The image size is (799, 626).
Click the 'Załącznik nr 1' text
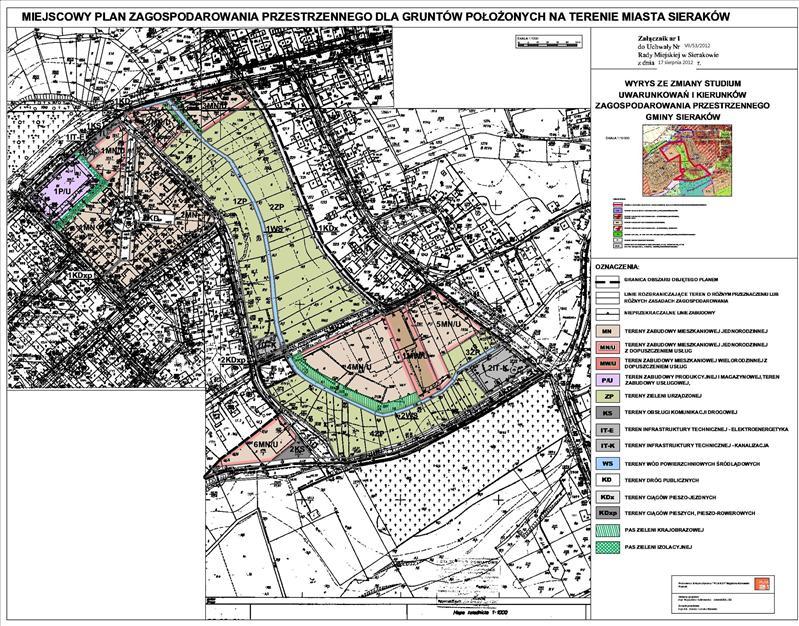(658, 37)
